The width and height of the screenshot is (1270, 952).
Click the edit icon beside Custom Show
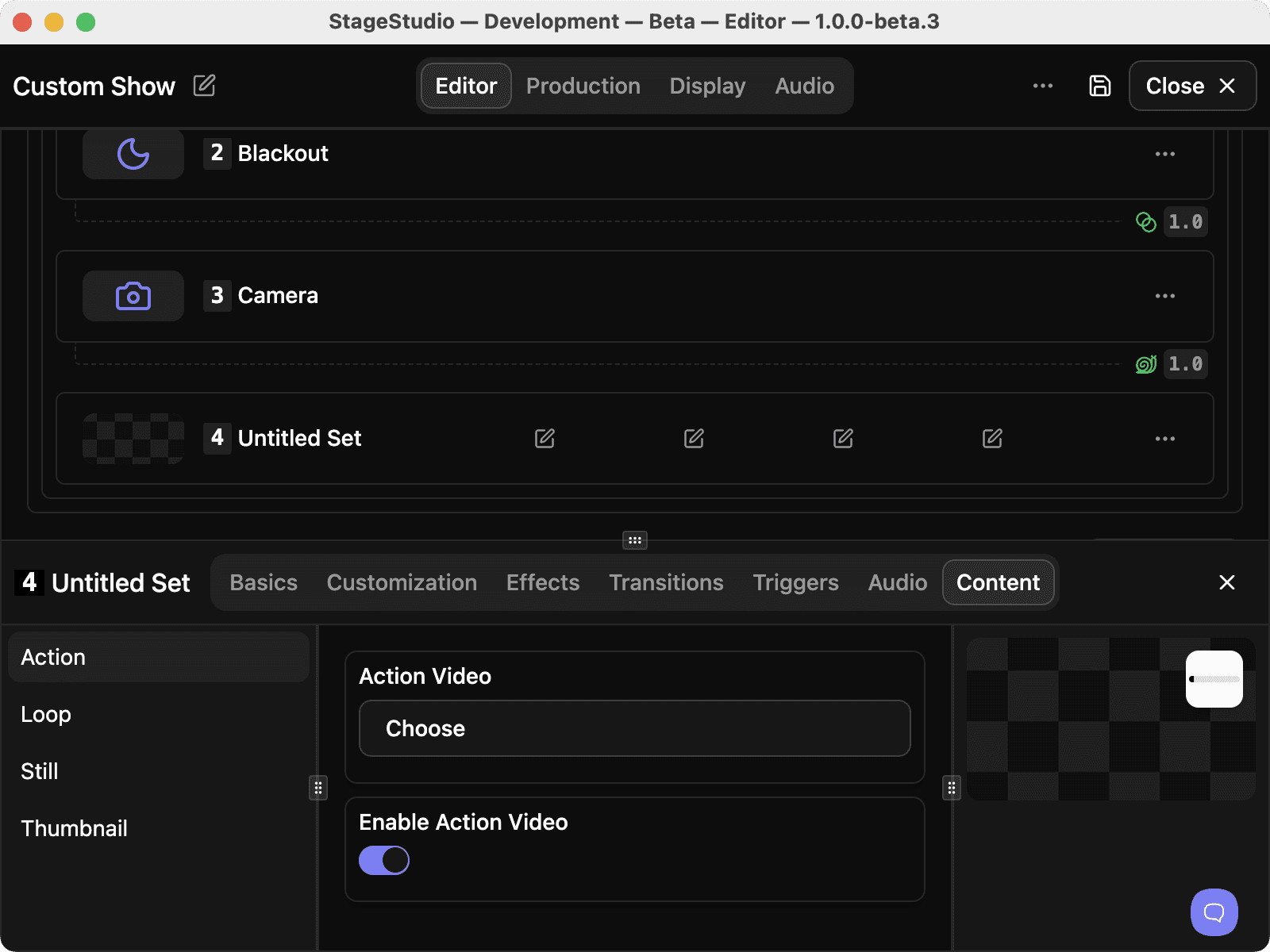204,85
